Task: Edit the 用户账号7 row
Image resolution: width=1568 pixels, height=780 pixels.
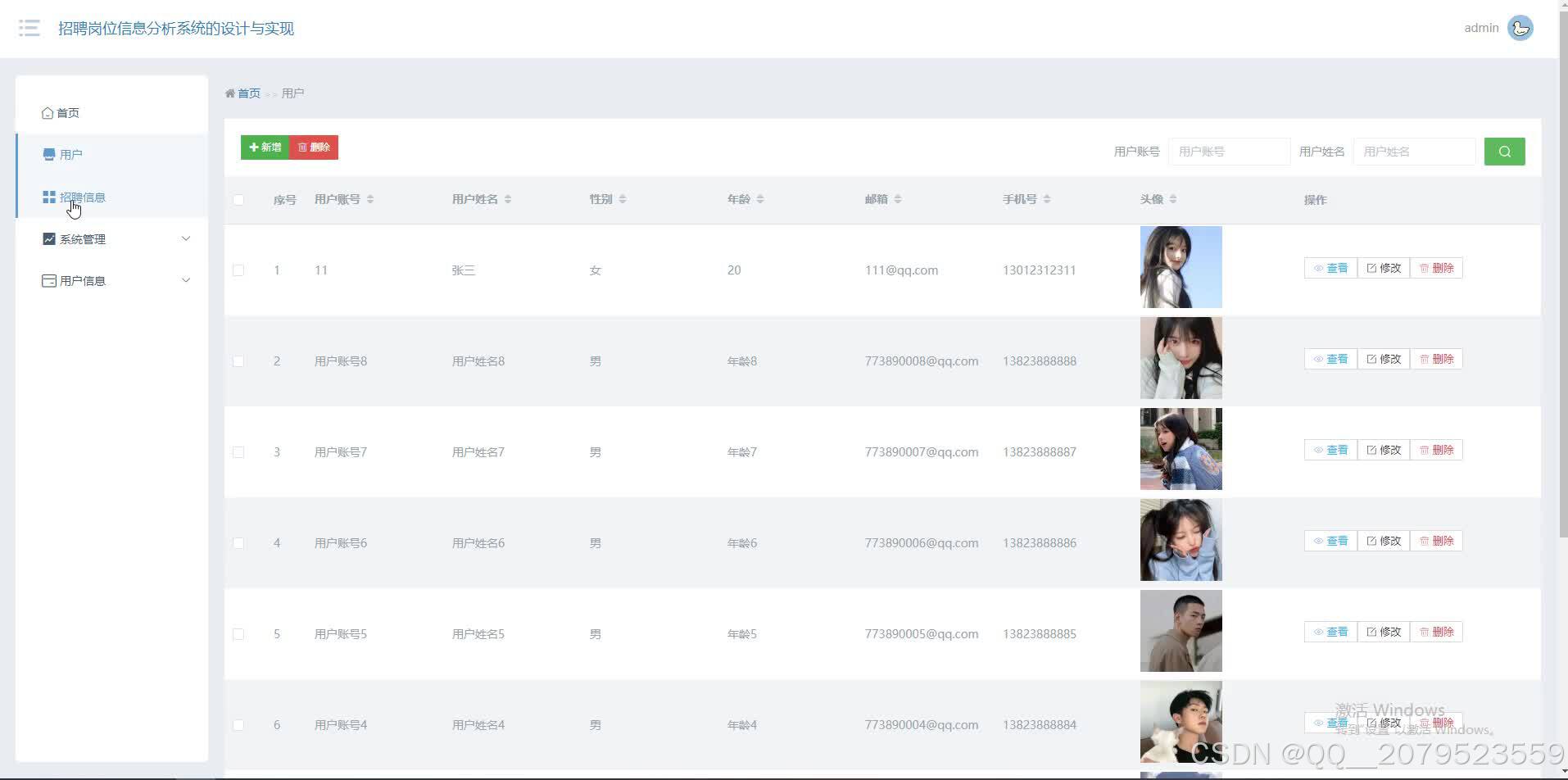Action: click(x=1384, y=450)
